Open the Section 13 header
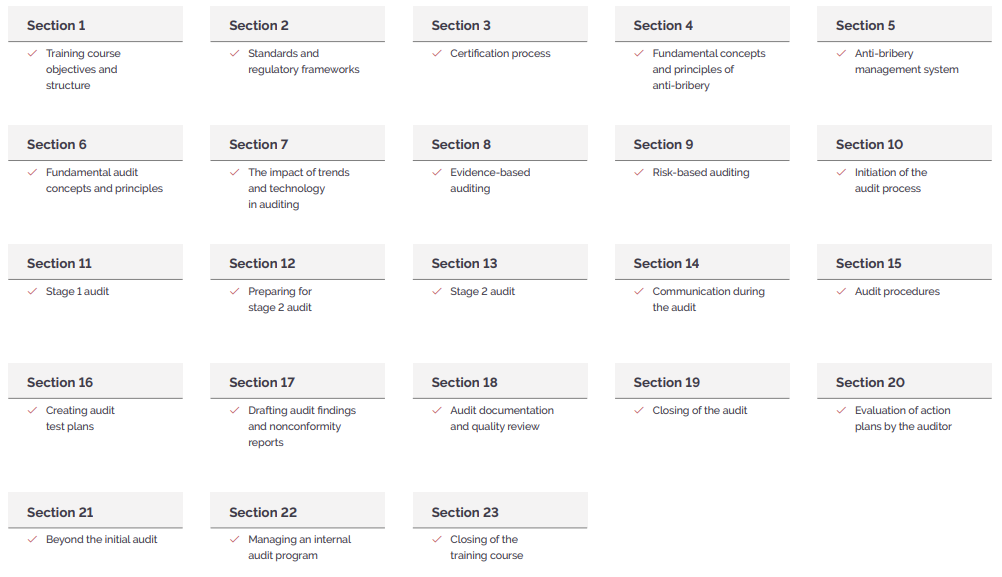Image resolution: width=1002 pixels, height=577 pixels. [500, 262]
